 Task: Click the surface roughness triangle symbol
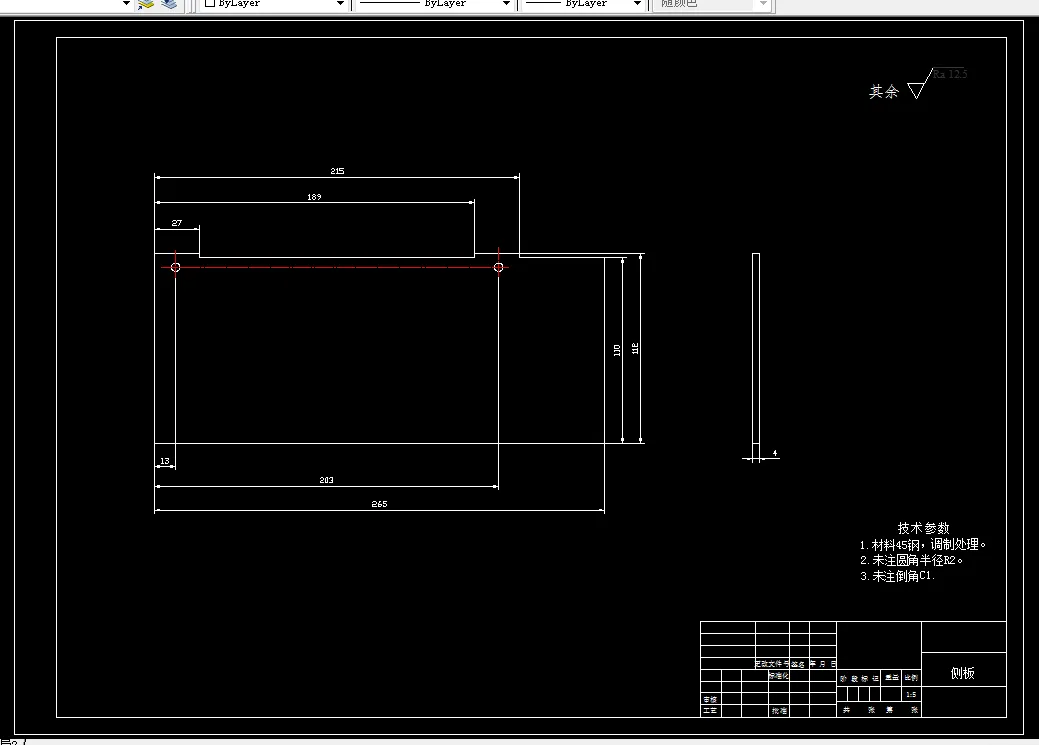(917, 89)
